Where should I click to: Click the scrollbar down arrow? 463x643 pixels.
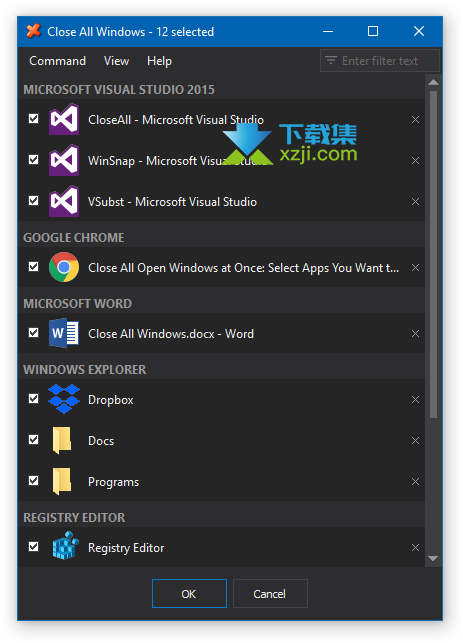coord(433,558)
